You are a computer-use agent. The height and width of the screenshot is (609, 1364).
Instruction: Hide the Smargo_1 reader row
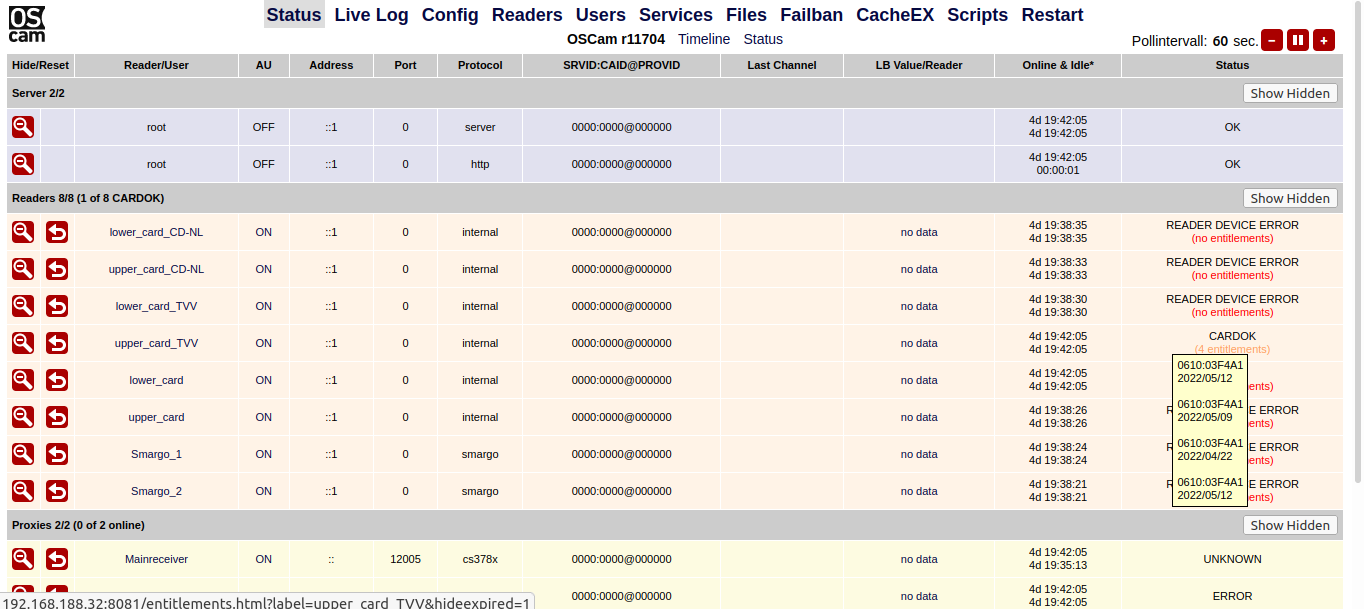23,454
